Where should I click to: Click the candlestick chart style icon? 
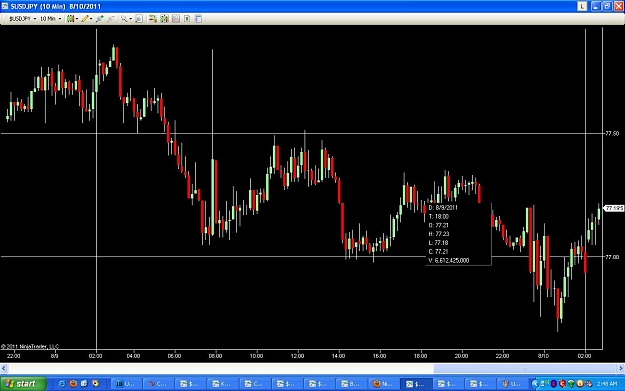[x=70, y=19]
